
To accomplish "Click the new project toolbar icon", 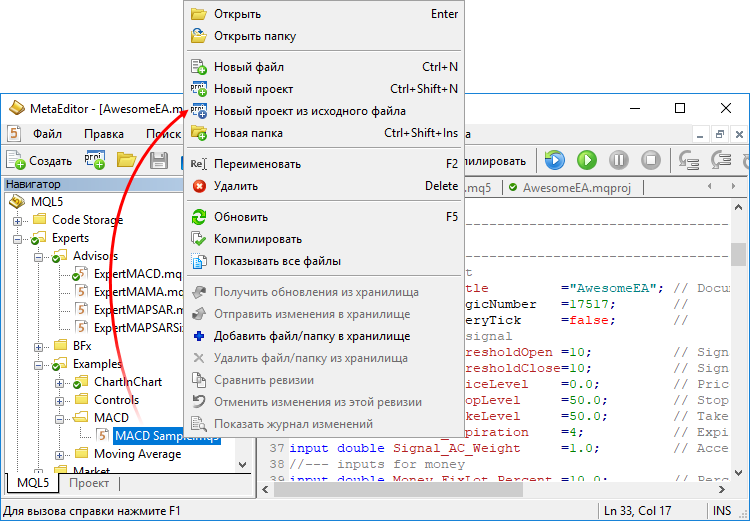I will point(95,160).
